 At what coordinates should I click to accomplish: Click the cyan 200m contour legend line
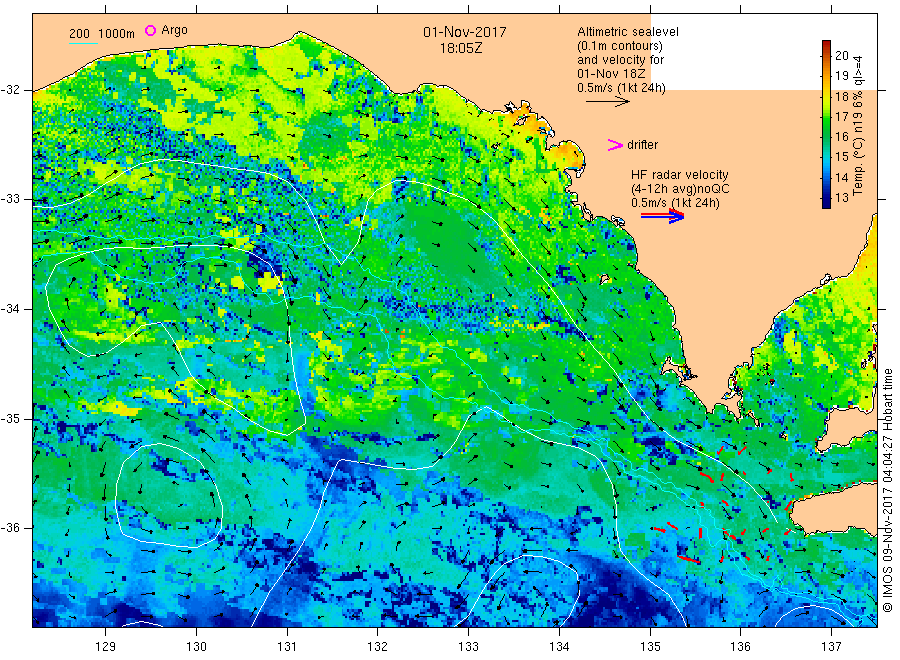click(x=83, y=42)
